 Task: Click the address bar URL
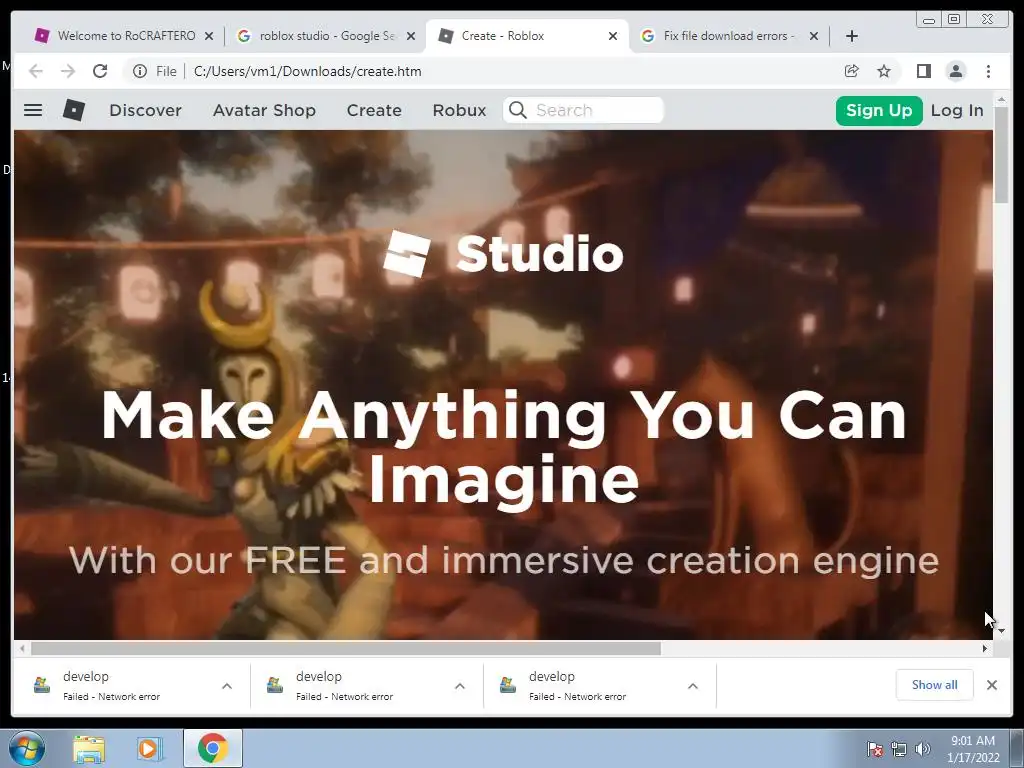pos(308,71)
